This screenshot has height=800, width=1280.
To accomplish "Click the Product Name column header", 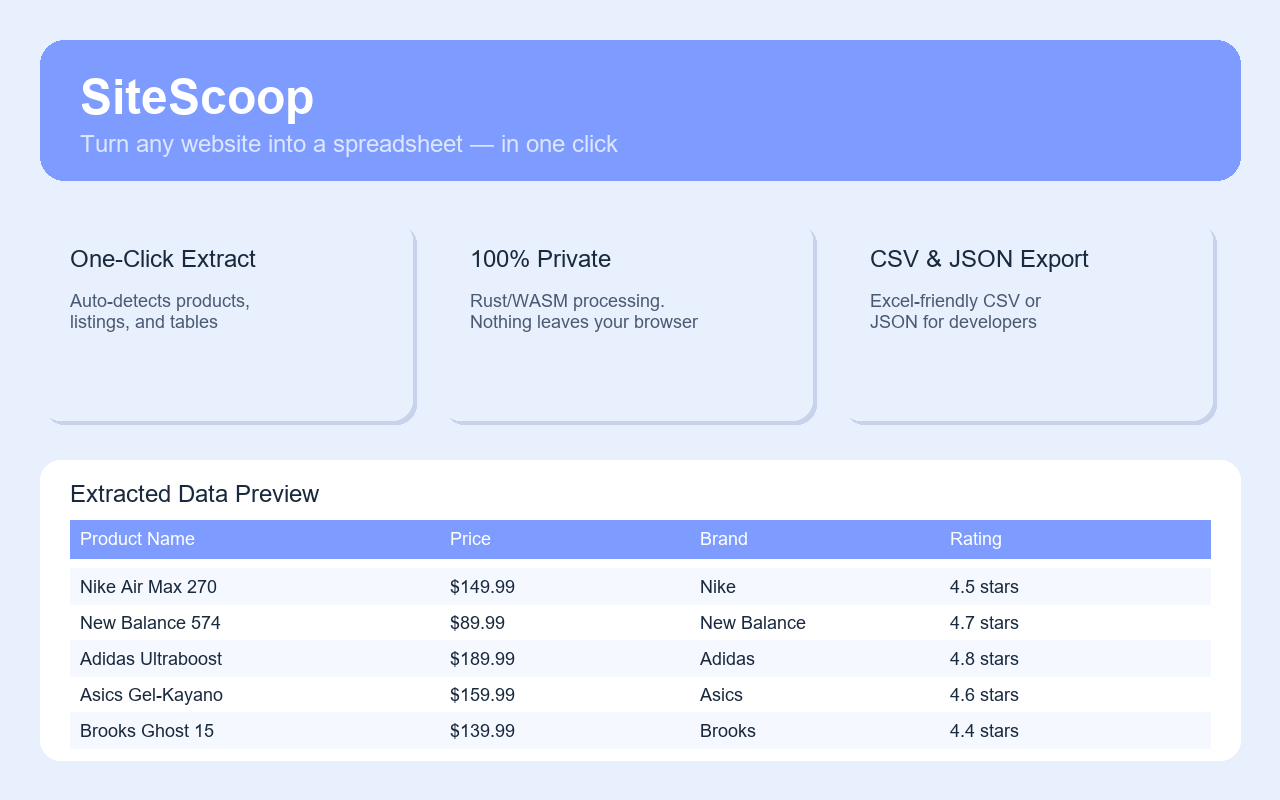I will [x=137, y=539].
